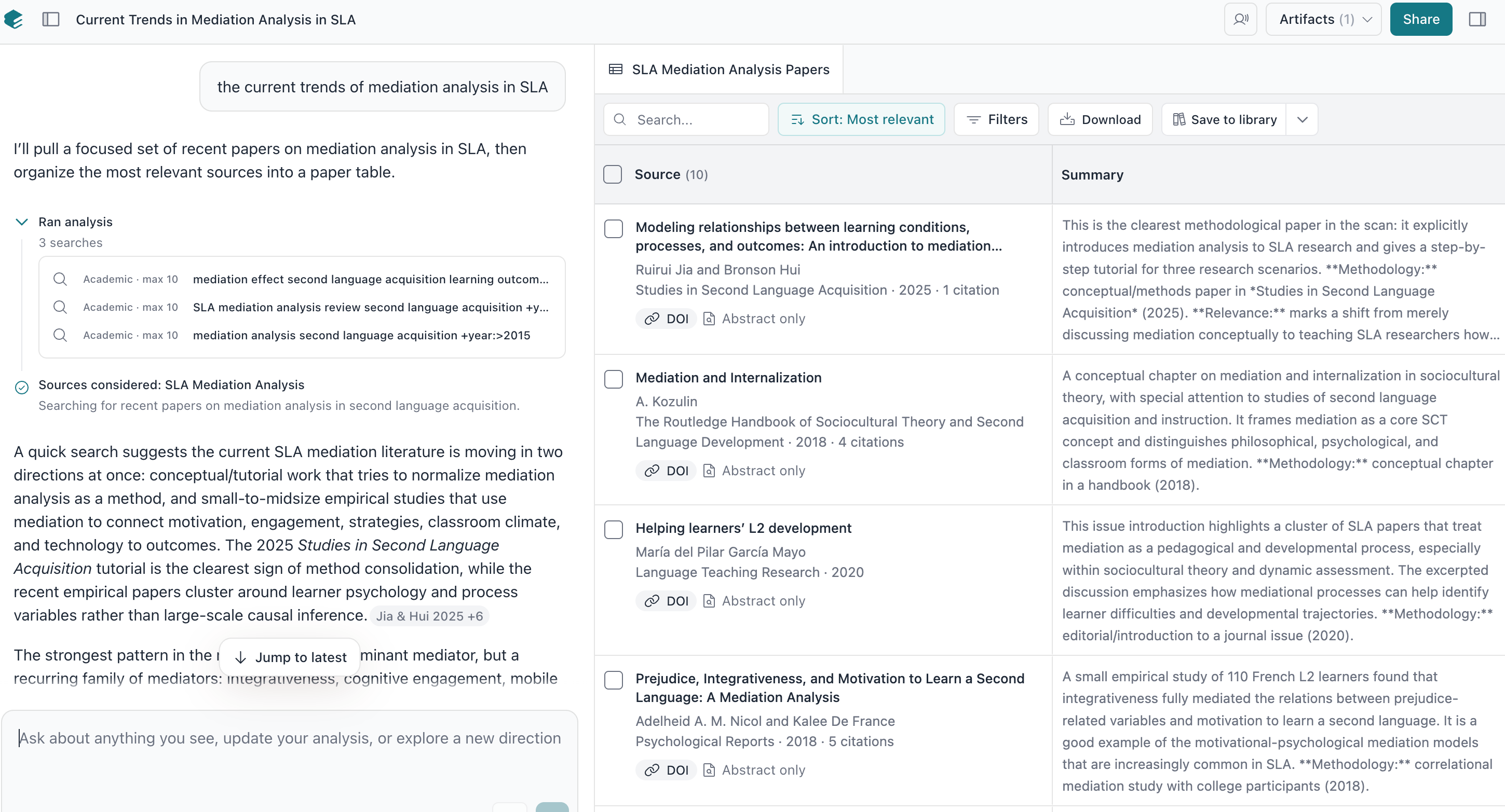The width and height of the screenshot is (1505, 812).
Task: Click '3 searches' label
Action: click(x=70, y=242)
